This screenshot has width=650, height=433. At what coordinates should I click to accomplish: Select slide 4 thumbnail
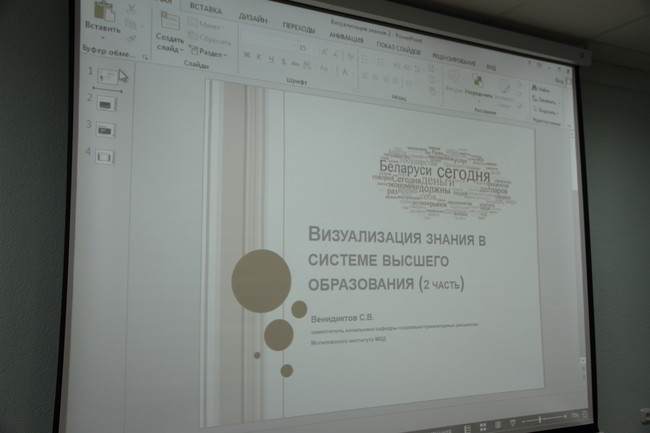pyautogui.click(x=104, y=157)
